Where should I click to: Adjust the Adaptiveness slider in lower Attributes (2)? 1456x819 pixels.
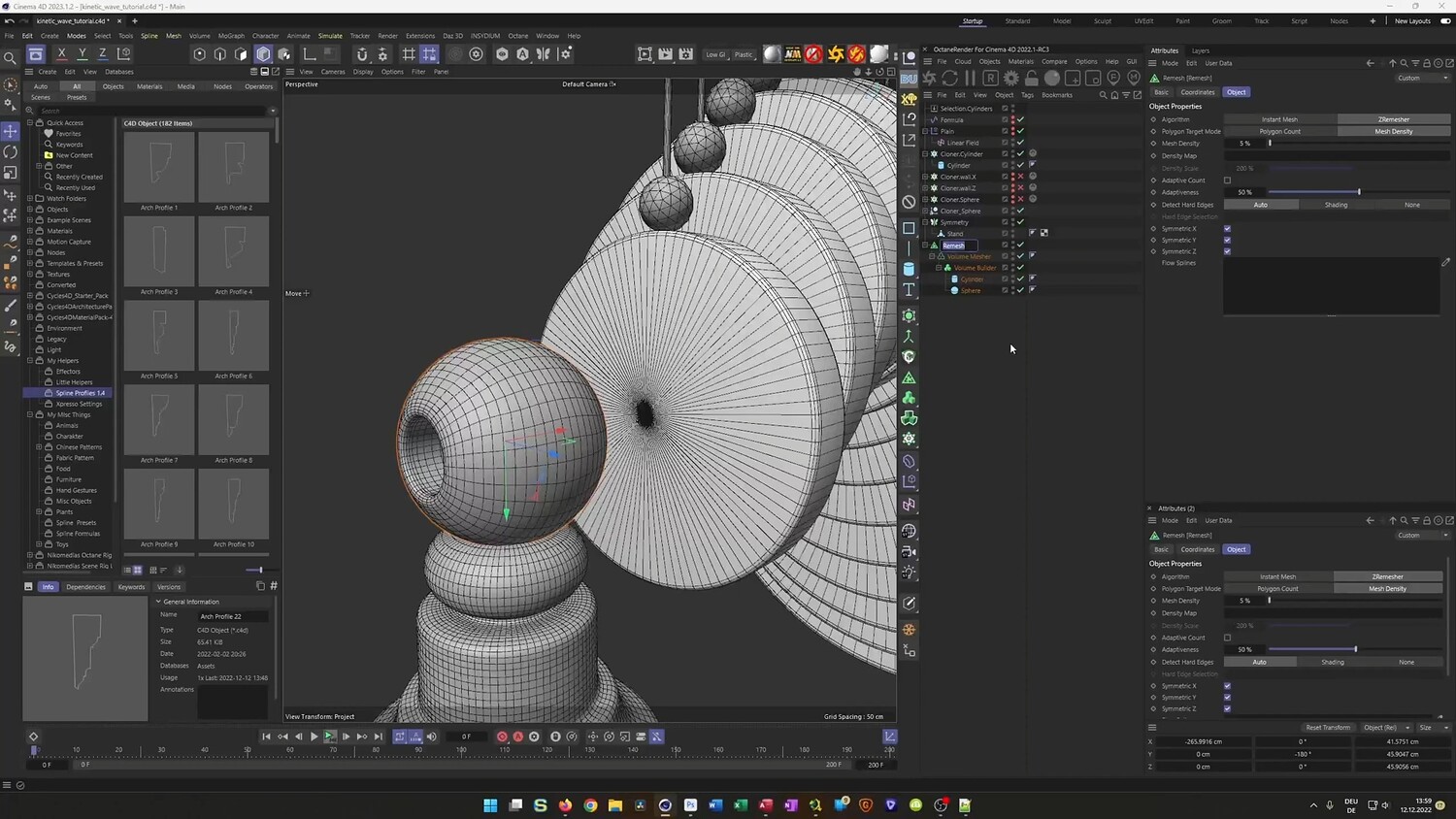pos(1356,649)
